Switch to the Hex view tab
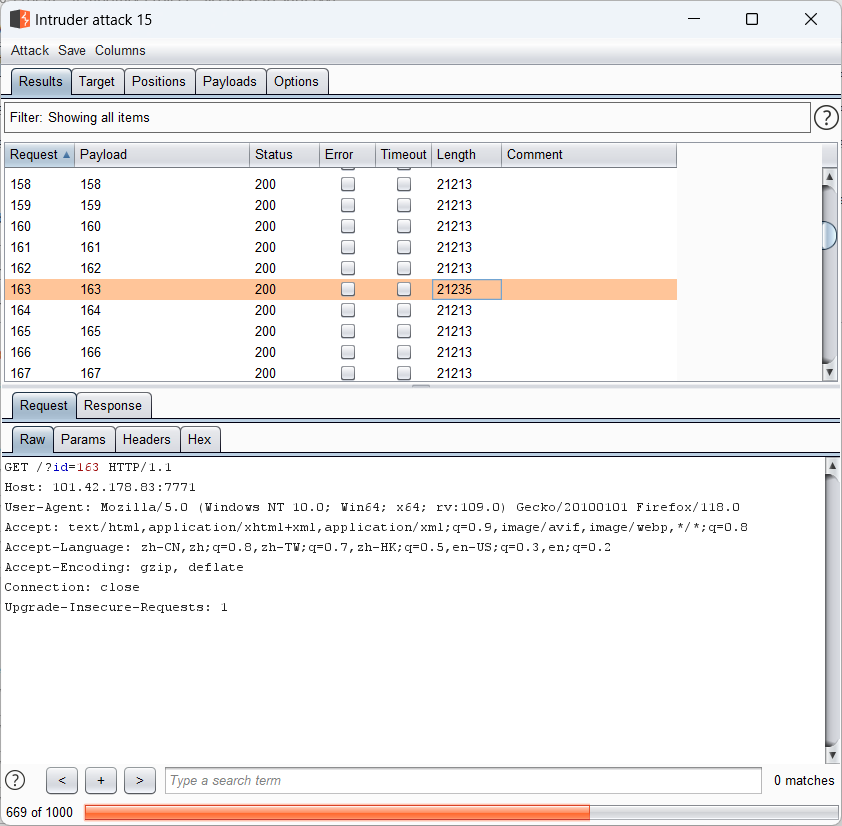842x826 pixels. point(200,440)
